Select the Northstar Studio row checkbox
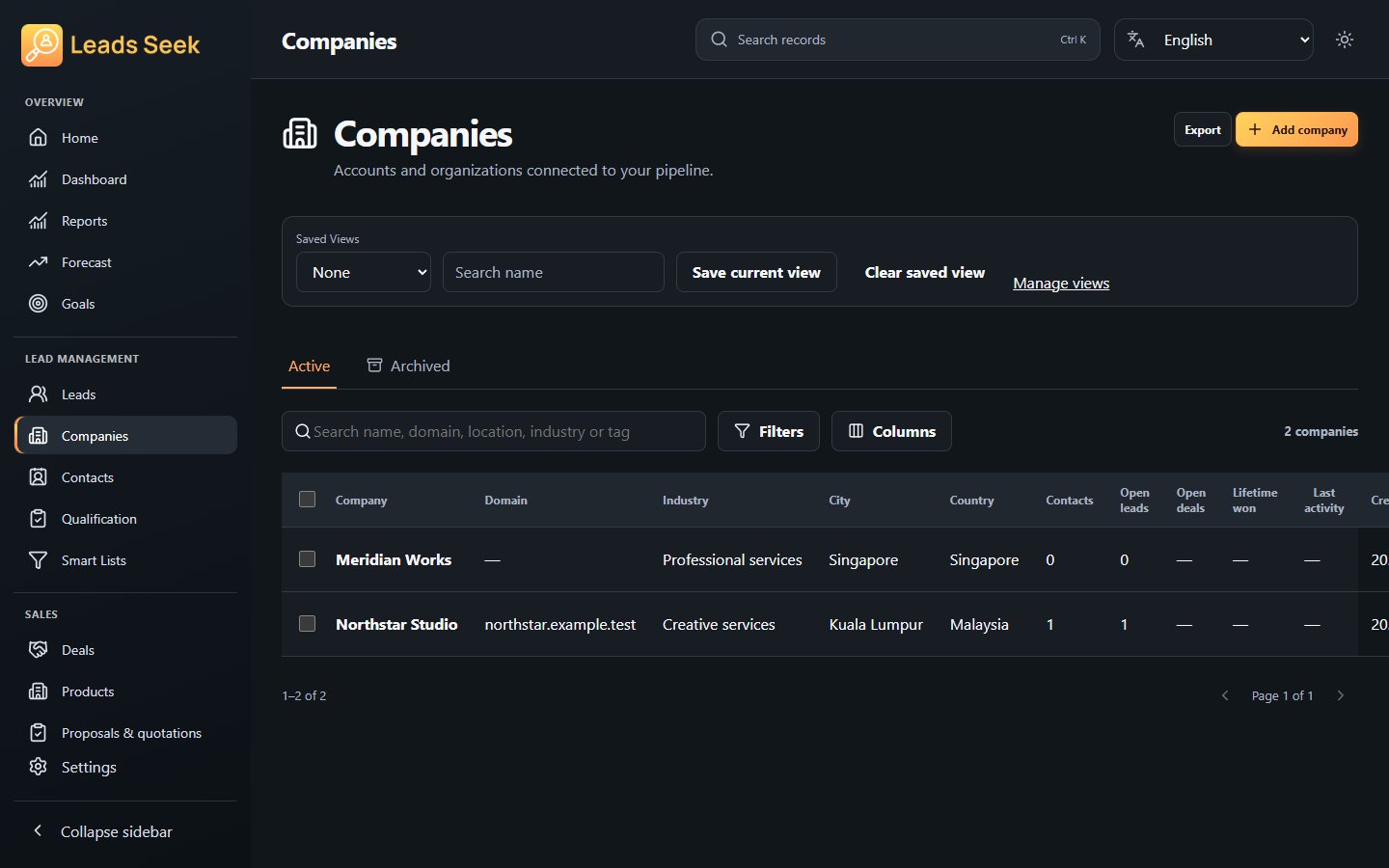The image size is (1389, 868). coord(308,624)
